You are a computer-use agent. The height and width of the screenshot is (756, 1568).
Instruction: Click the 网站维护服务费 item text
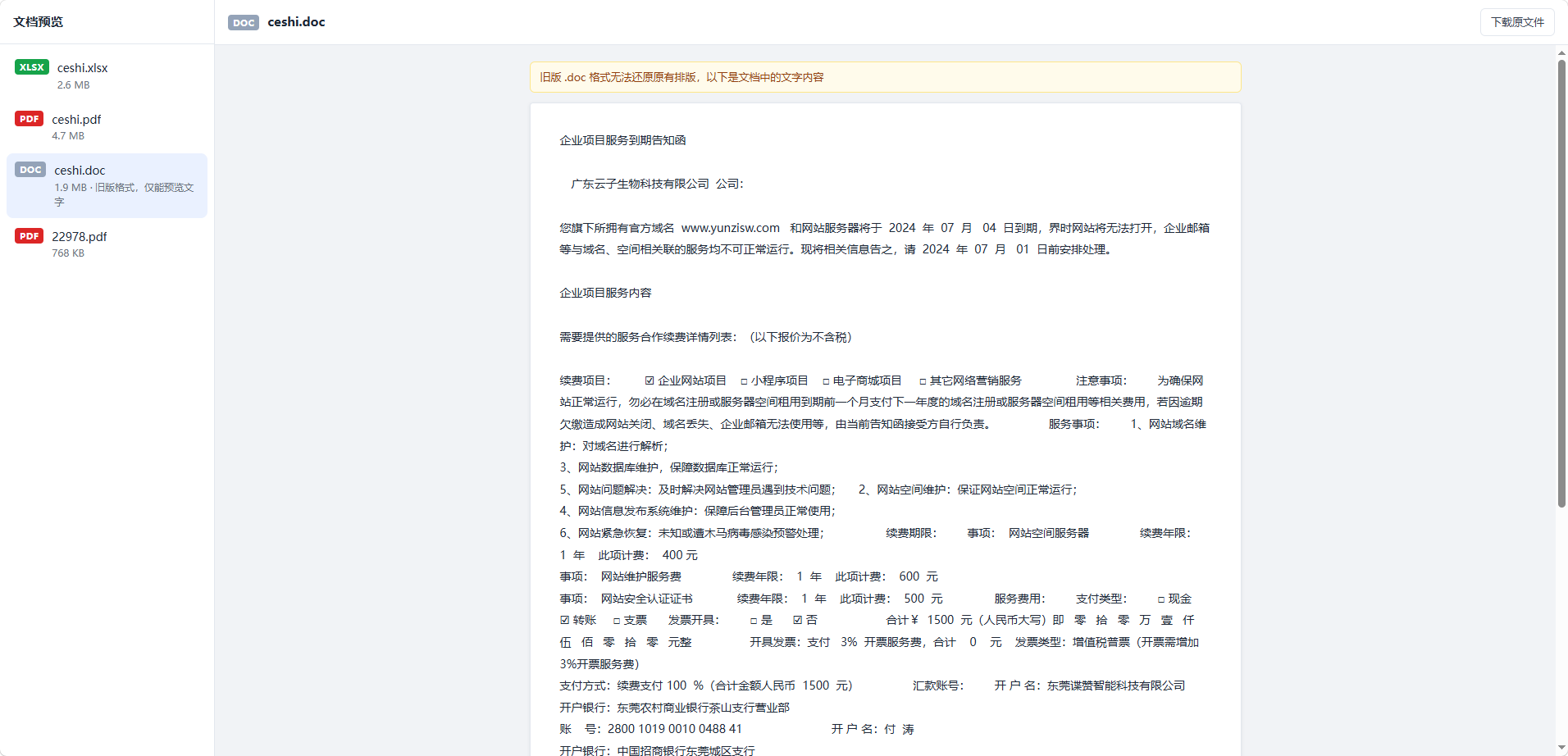tap(641, 576)
